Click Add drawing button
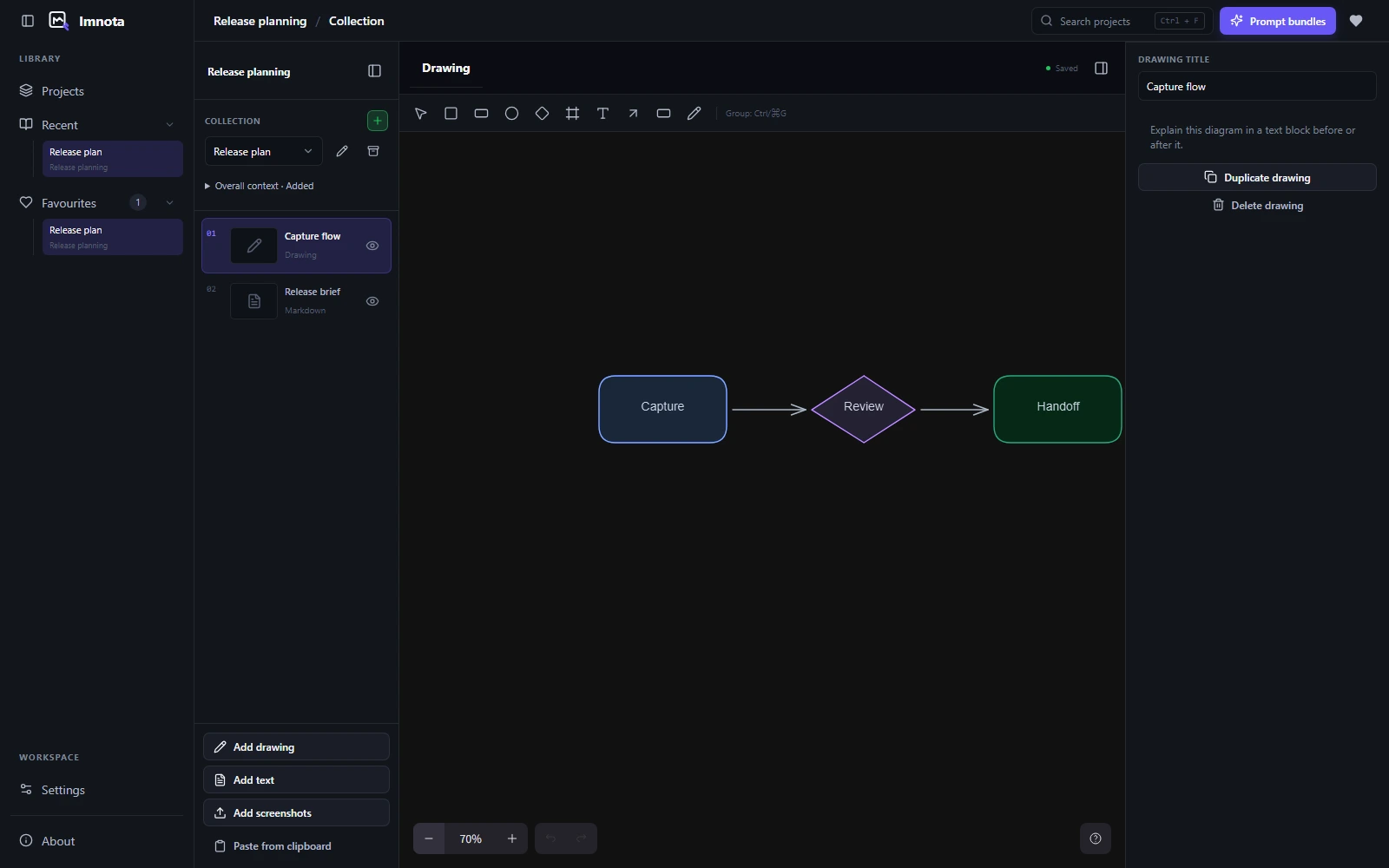The width and height of the screenshot is (1389, 868). (296, 746)
